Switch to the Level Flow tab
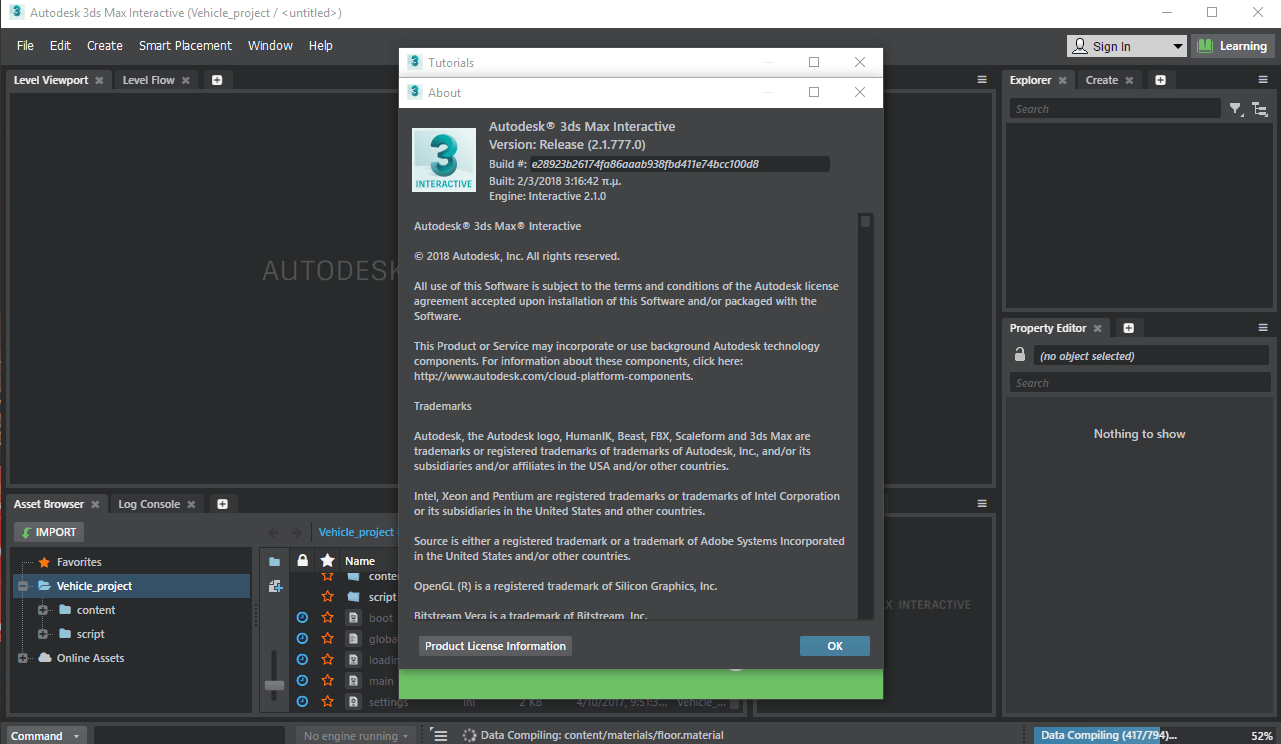Image resolution: width=1281 pixels, height=744 pixels. 149,80
